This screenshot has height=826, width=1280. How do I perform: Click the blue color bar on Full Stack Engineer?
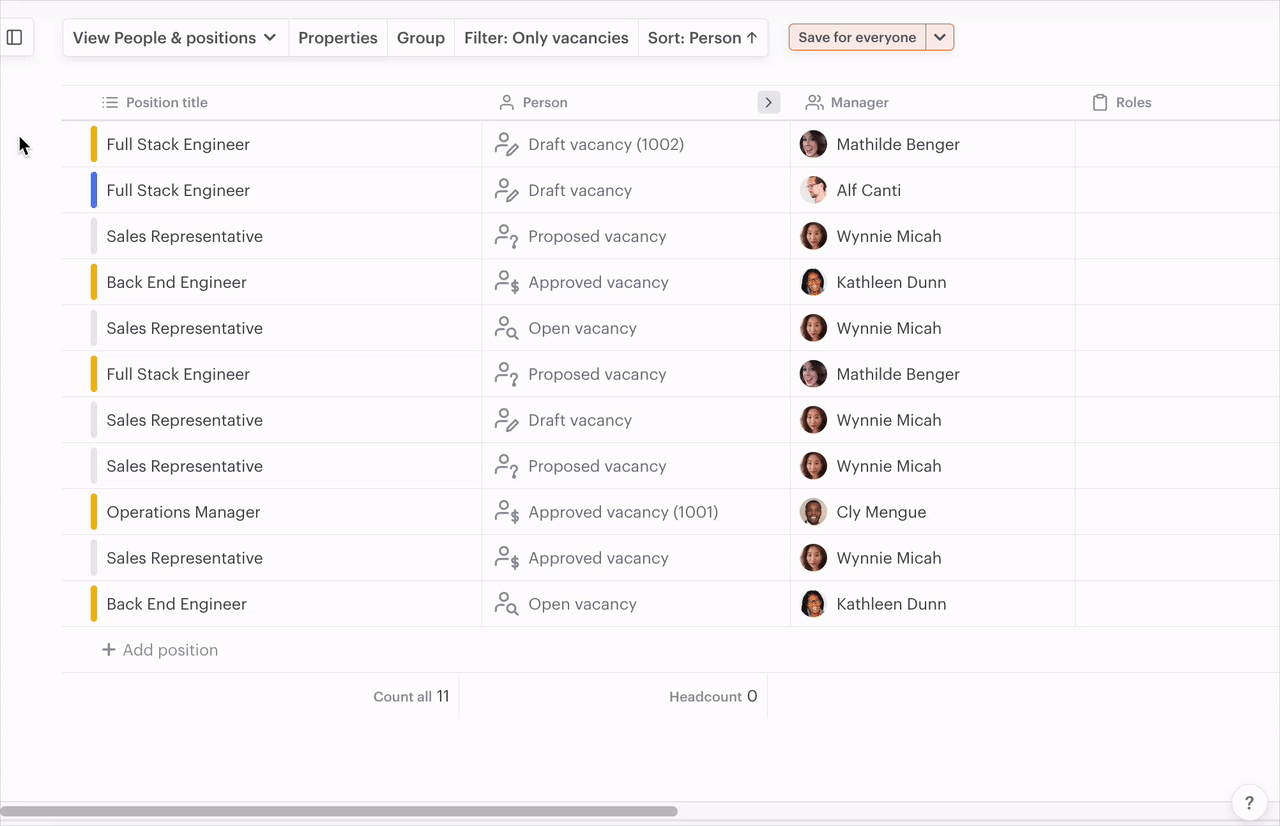click(x=94, y=191)
